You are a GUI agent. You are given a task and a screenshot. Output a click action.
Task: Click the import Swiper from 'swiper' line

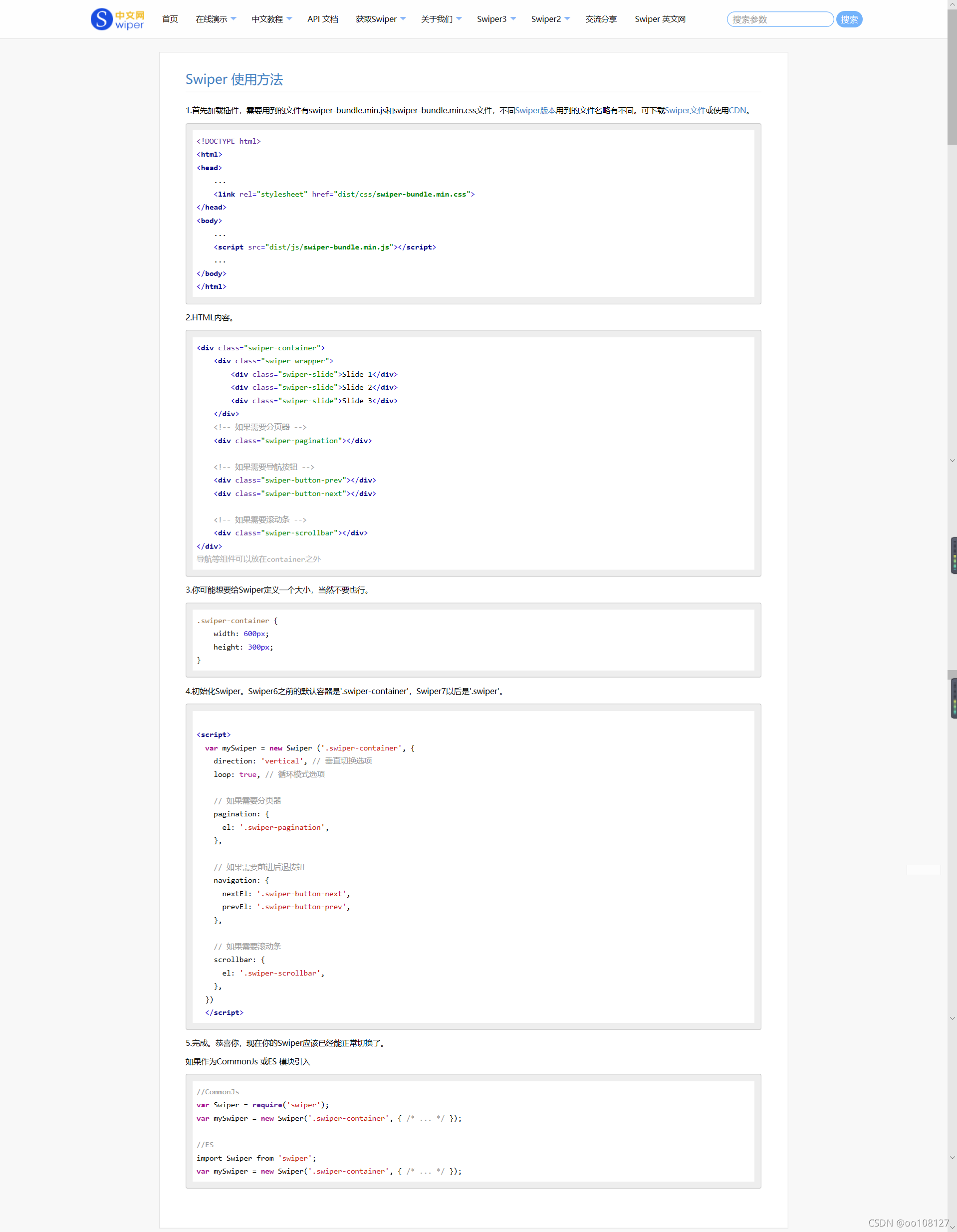click(256, 1158)
